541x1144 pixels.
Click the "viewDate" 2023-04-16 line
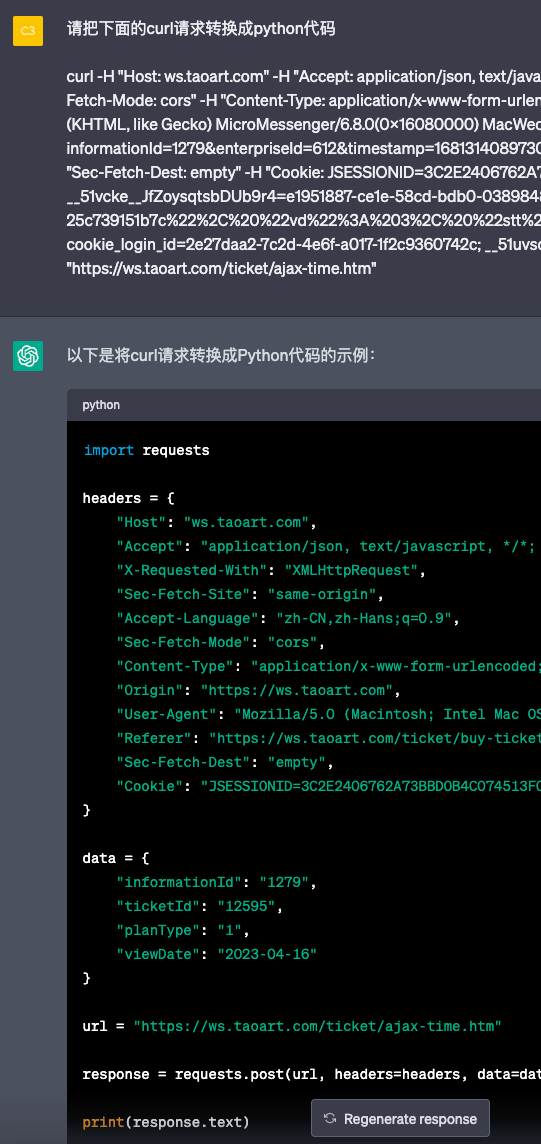point(217,954)
